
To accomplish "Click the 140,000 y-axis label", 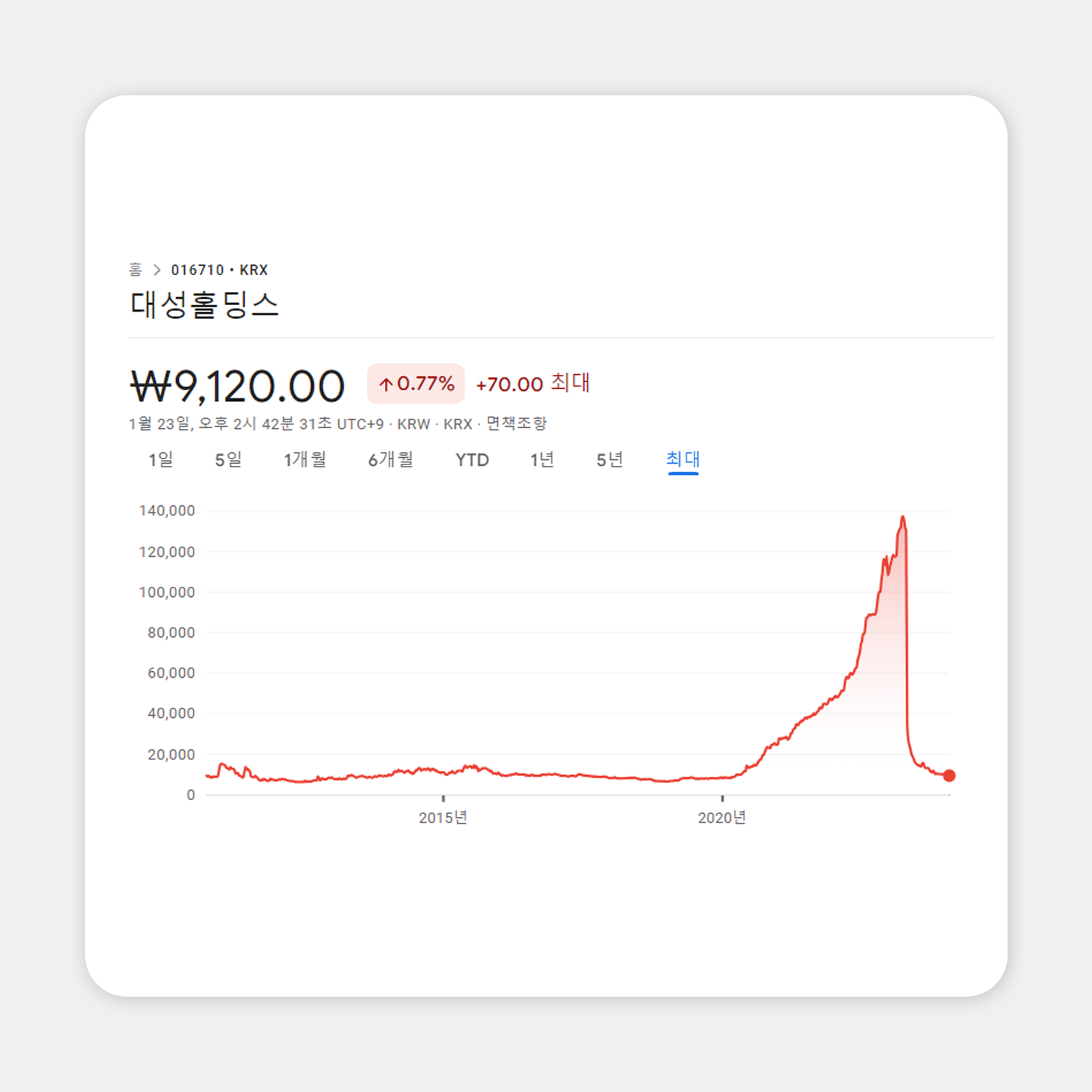I will tap(167, 511).
